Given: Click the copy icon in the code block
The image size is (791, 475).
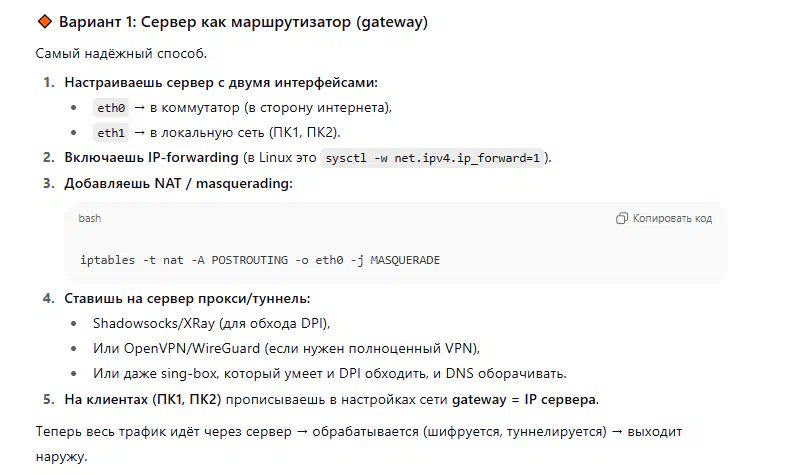Looking at the screenshot, I should click(622, 218).
